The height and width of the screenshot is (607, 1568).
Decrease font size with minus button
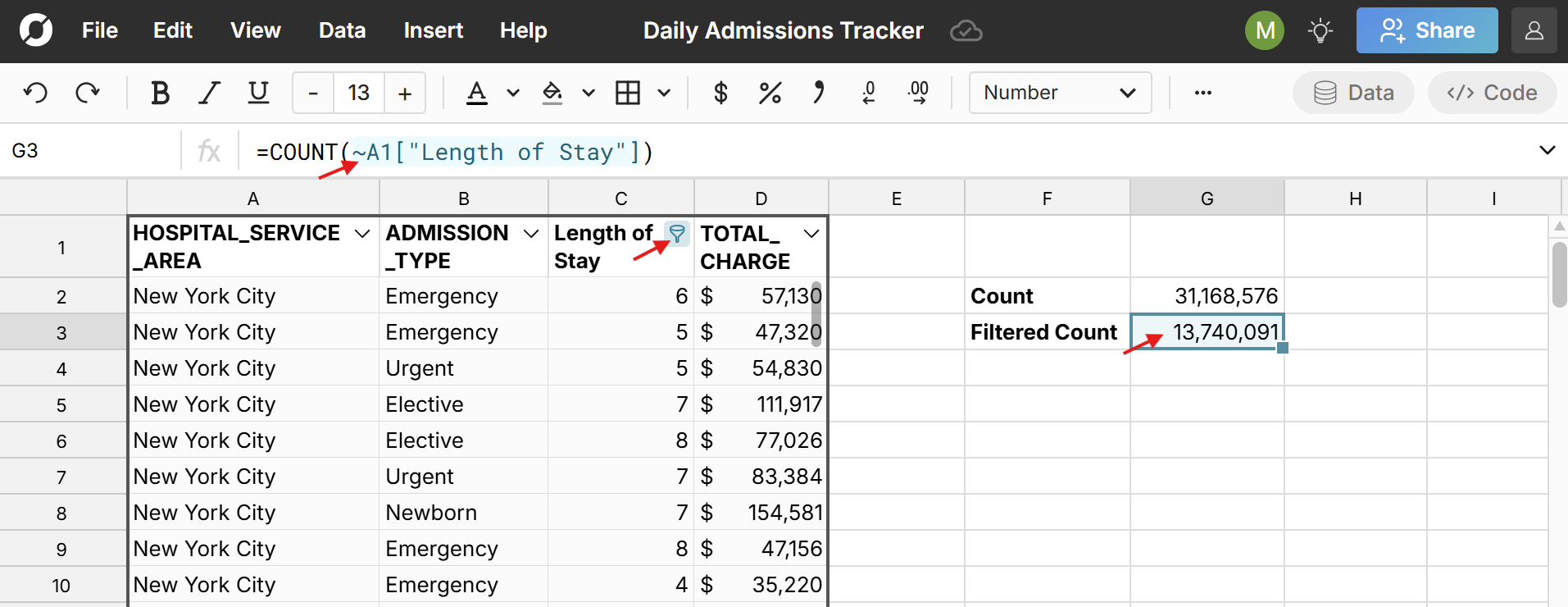(x=313, y=93)
